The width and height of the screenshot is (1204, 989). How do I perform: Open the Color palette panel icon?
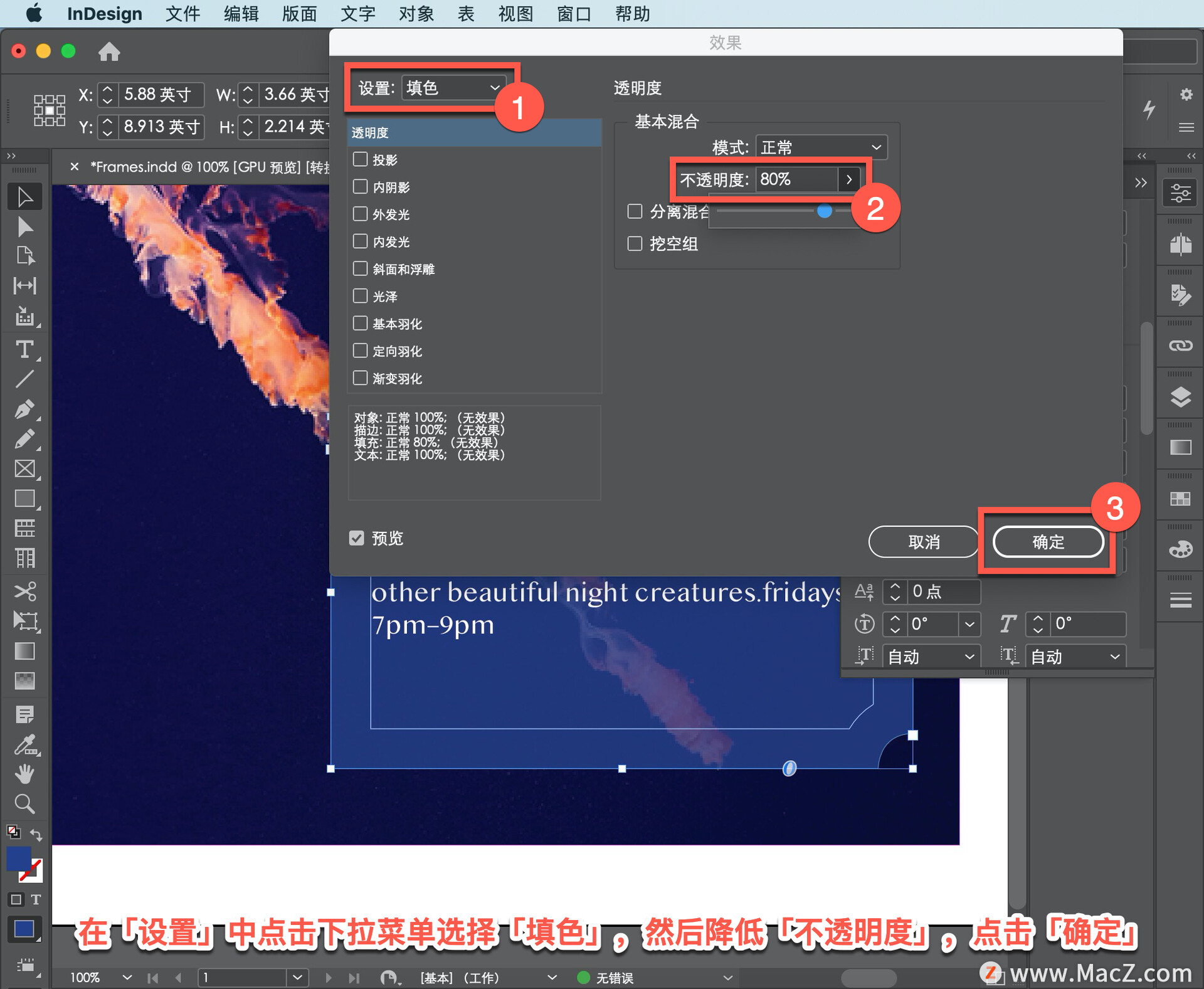pyautogui.click(x=1180, y=550)
